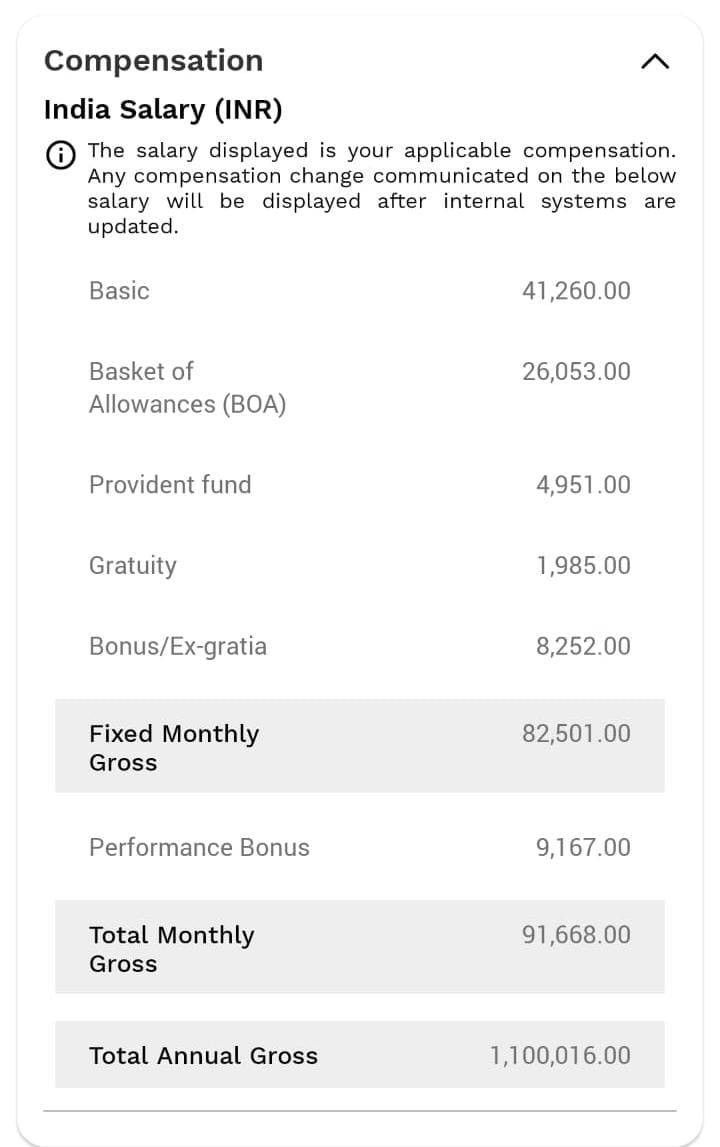Select the Total Monthly Gross row
Screen dimensions: 720x1147
coord(359,947)
